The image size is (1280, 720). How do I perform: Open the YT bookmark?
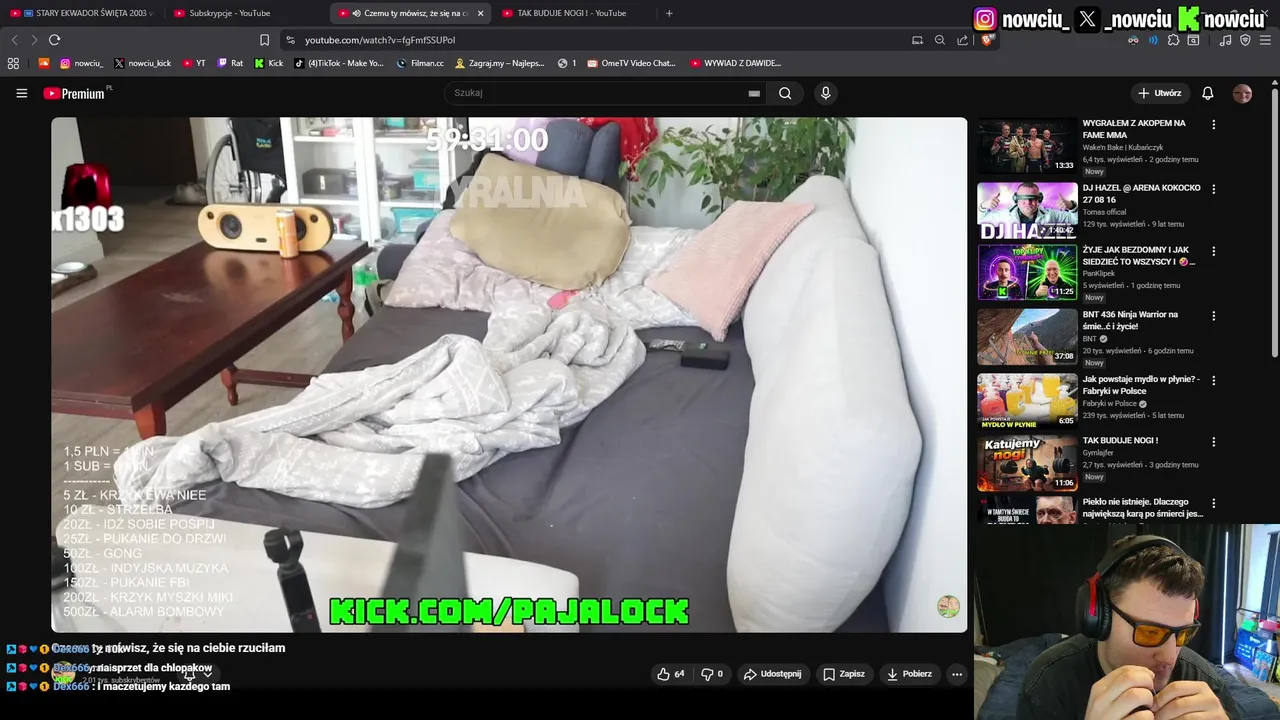click(x=194, y=63)
